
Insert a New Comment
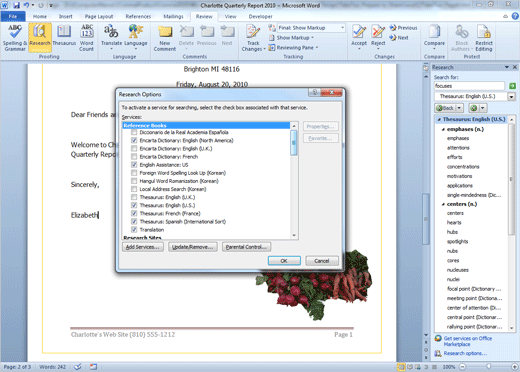[x=165, y=38]
